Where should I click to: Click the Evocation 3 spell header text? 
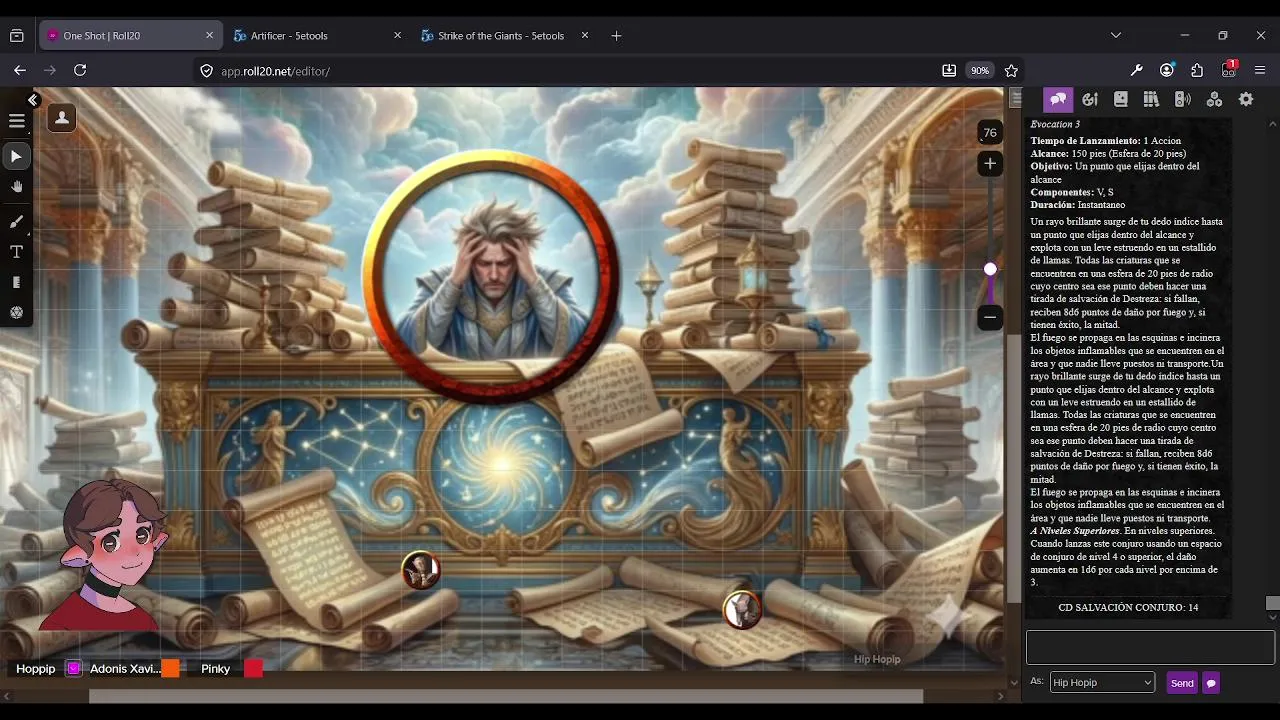1055,124
